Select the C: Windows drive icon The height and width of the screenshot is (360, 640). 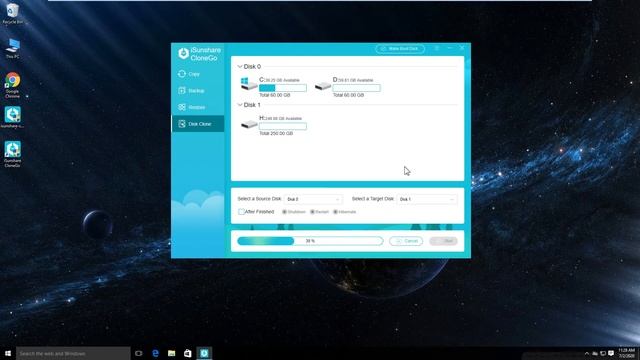(x=249, y=84)
